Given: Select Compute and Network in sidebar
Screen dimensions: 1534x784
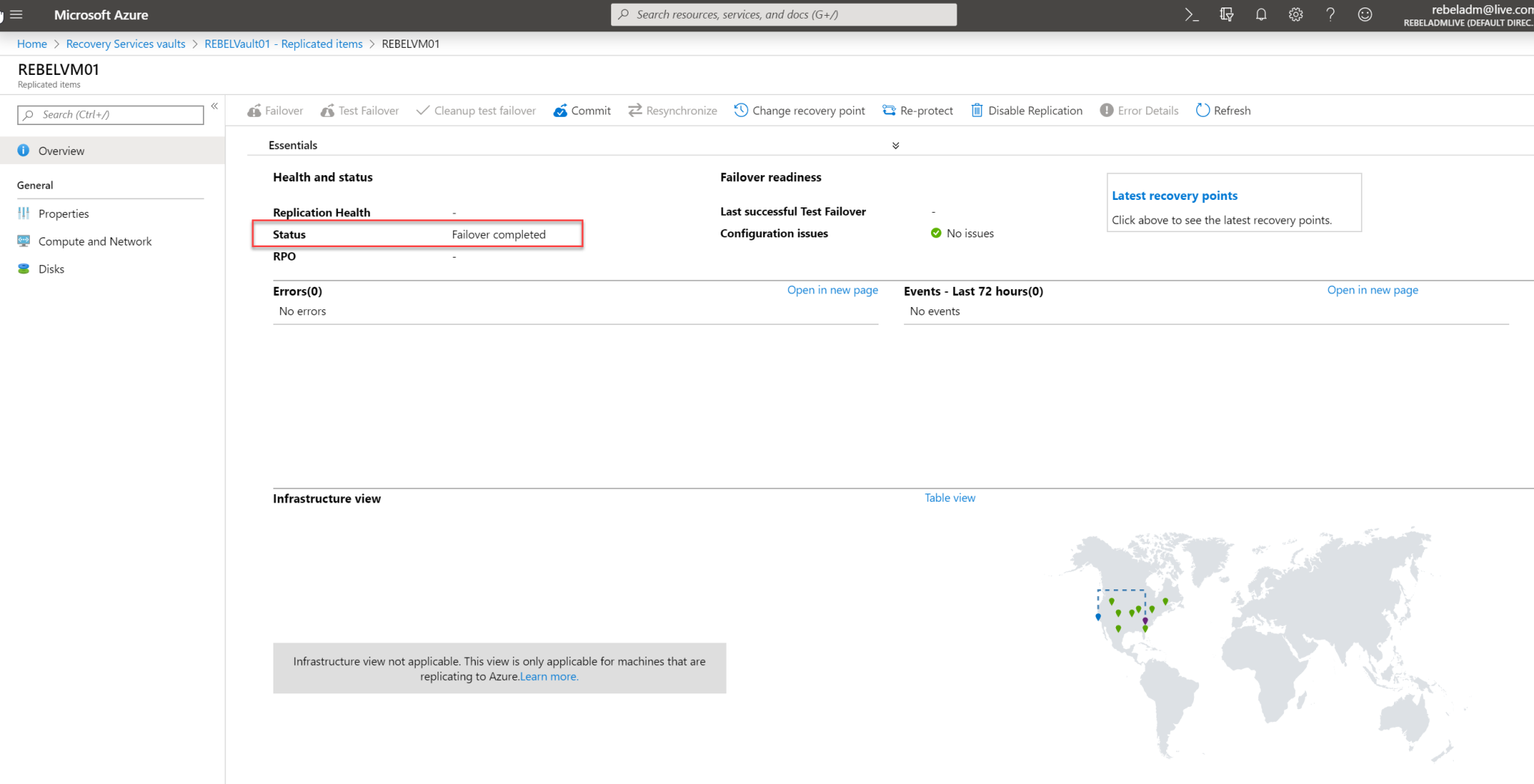Looking at the screenshot, I should 95,240.
